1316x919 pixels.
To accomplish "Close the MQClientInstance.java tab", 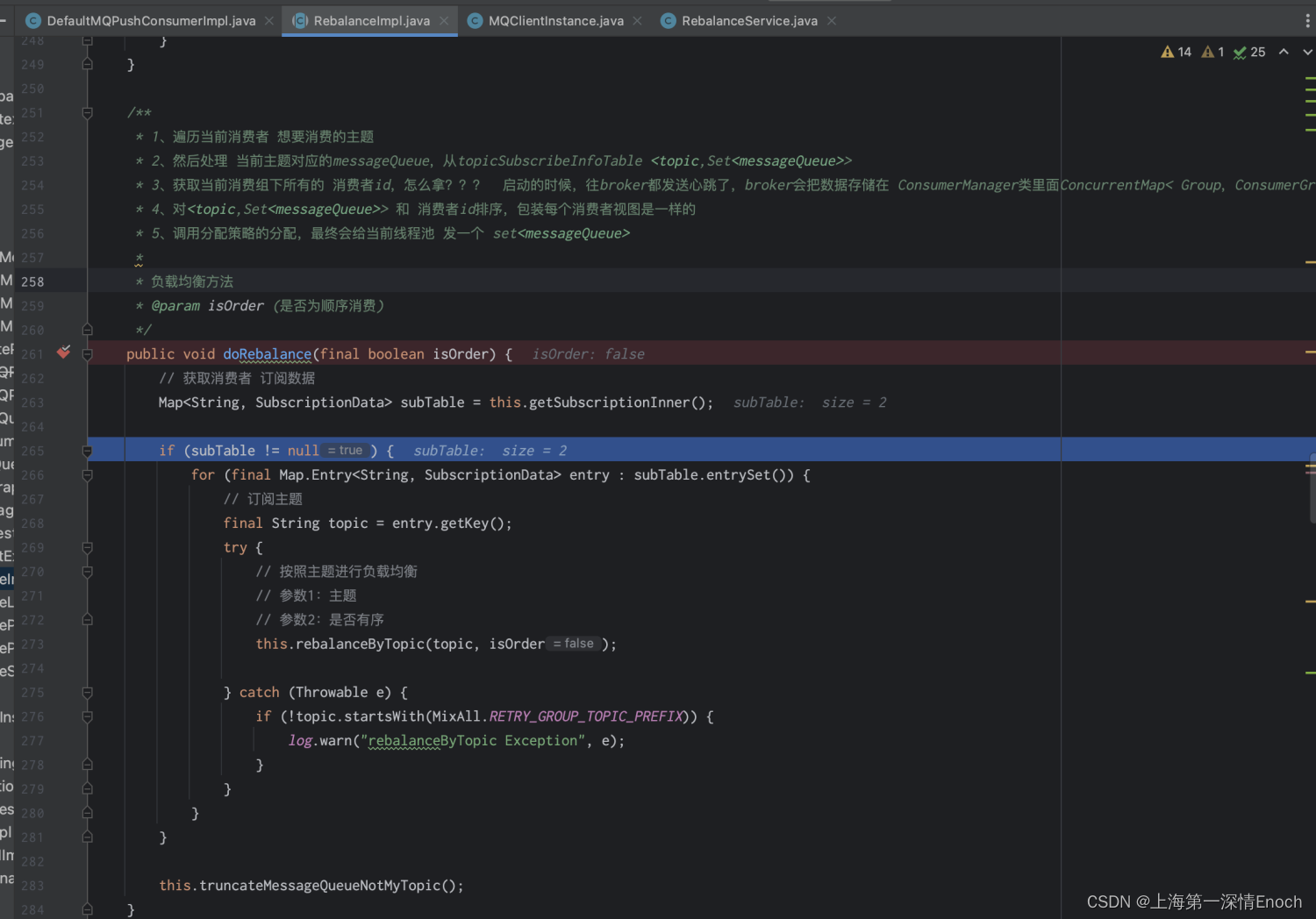I will pyautogui.click(x=637, y=20).
